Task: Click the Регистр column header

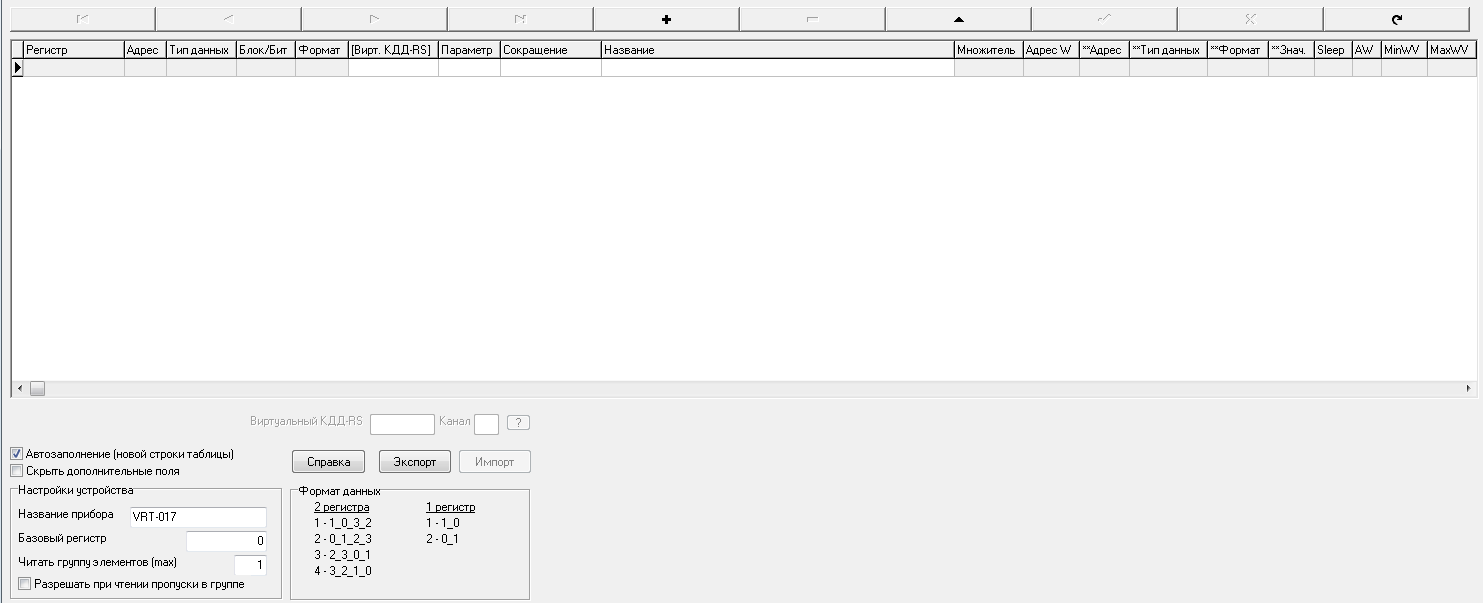Action: click(73, 50)
